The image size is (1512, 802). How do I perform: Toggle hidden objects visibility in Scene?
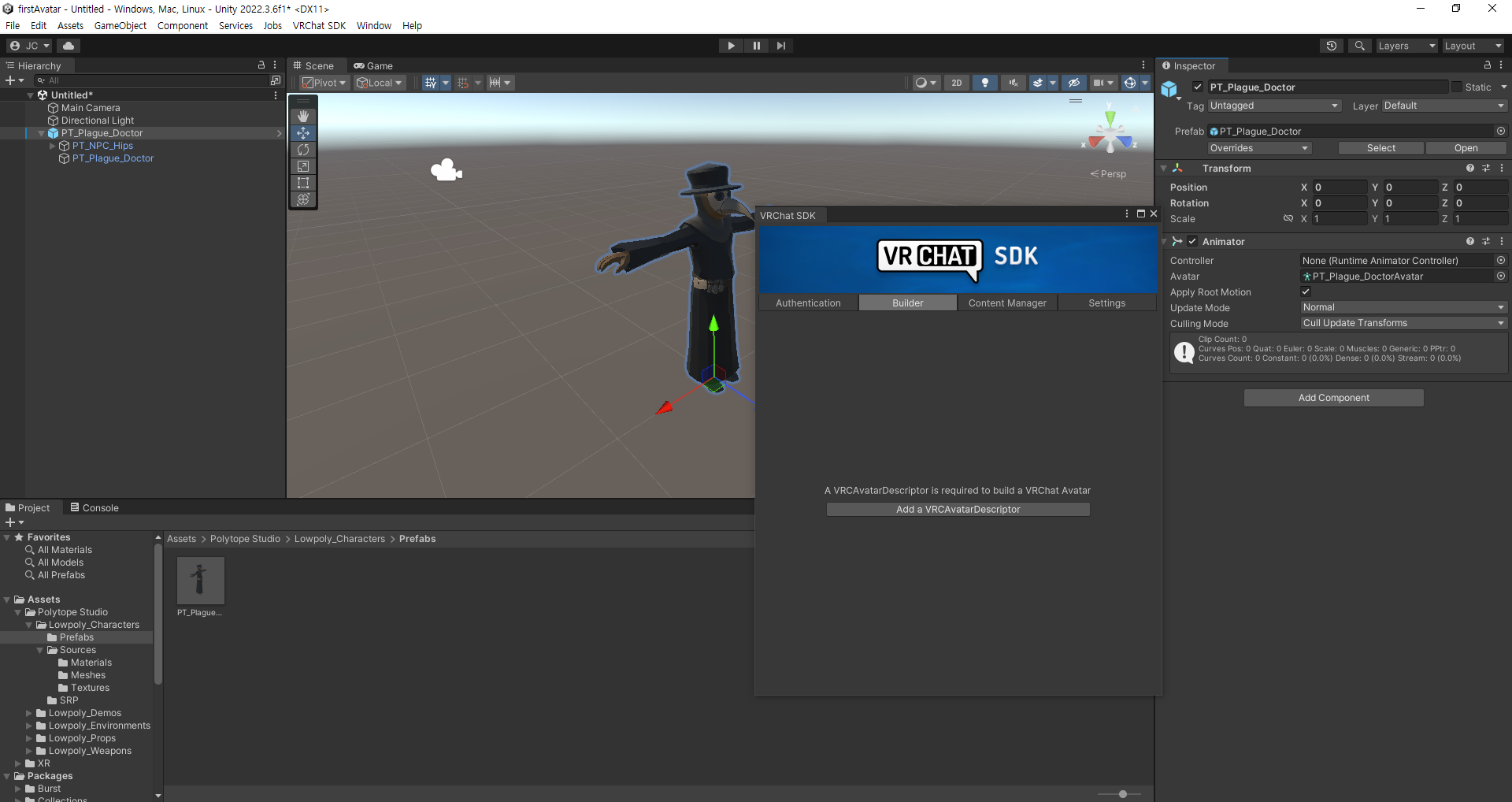tap(1073, 83)
